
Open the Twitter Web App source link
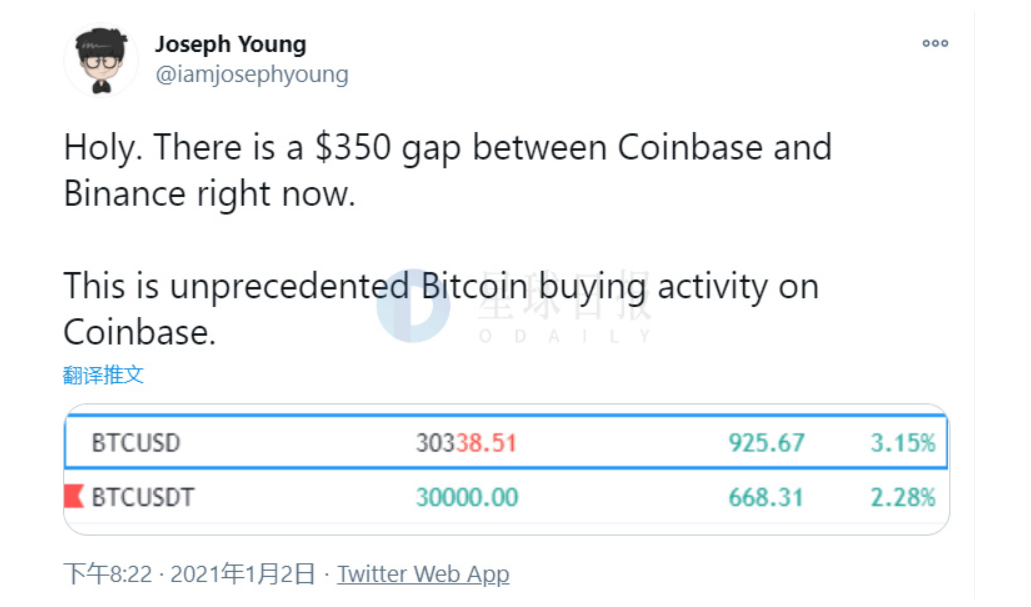point(423,574)
